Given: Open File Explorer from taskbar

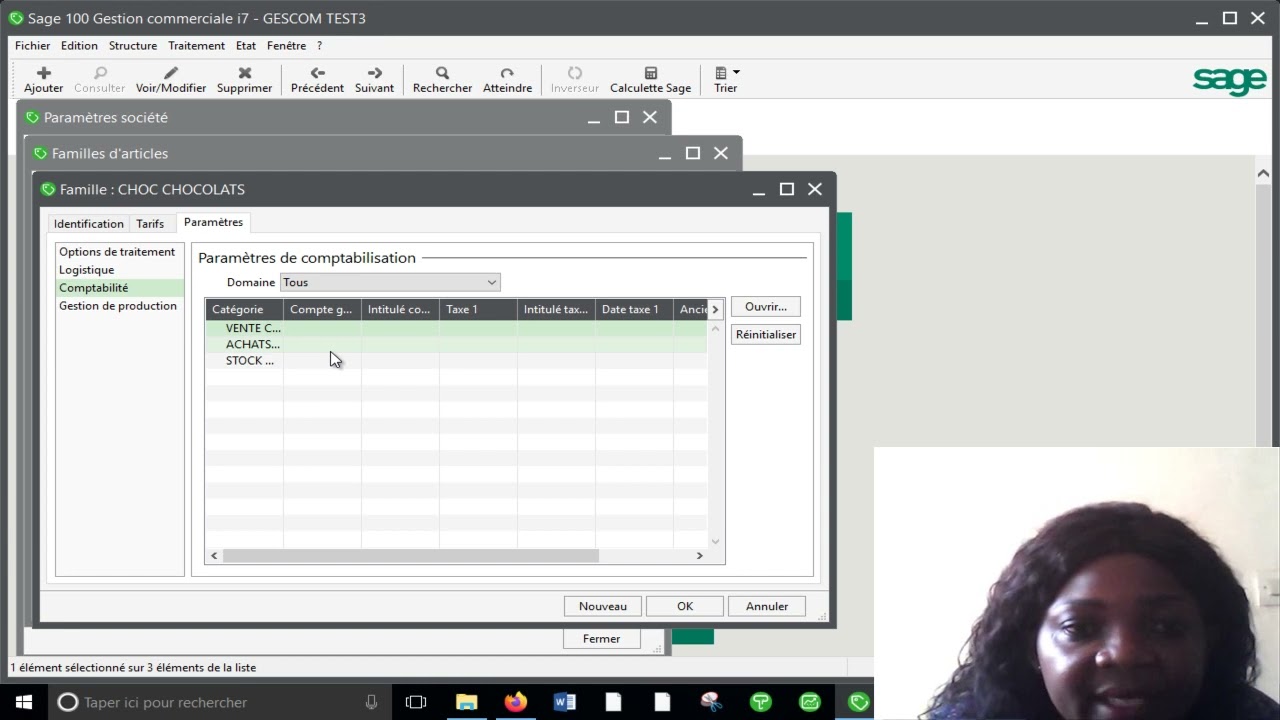Looking at the screenshot, I should (x=466, y=702).
